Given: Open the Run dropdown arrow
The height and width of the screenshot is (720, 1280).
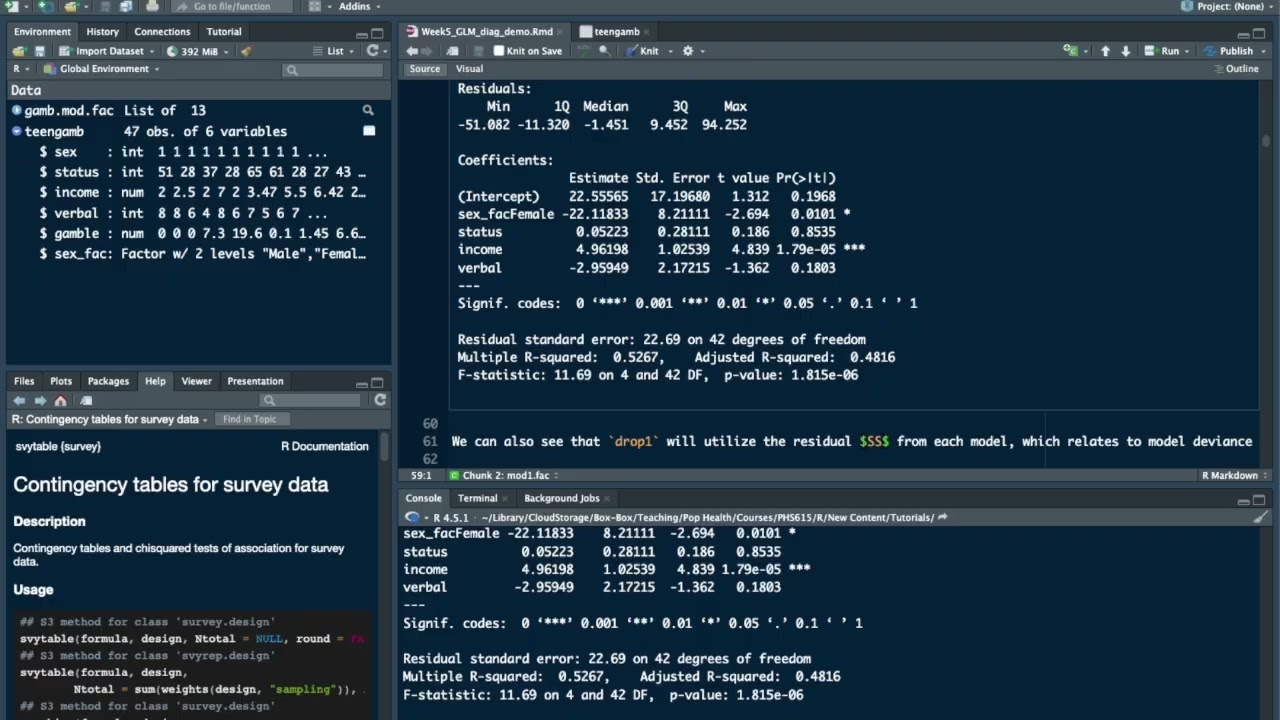Looking at the screenshot, I should click(x=1187, y=51).
